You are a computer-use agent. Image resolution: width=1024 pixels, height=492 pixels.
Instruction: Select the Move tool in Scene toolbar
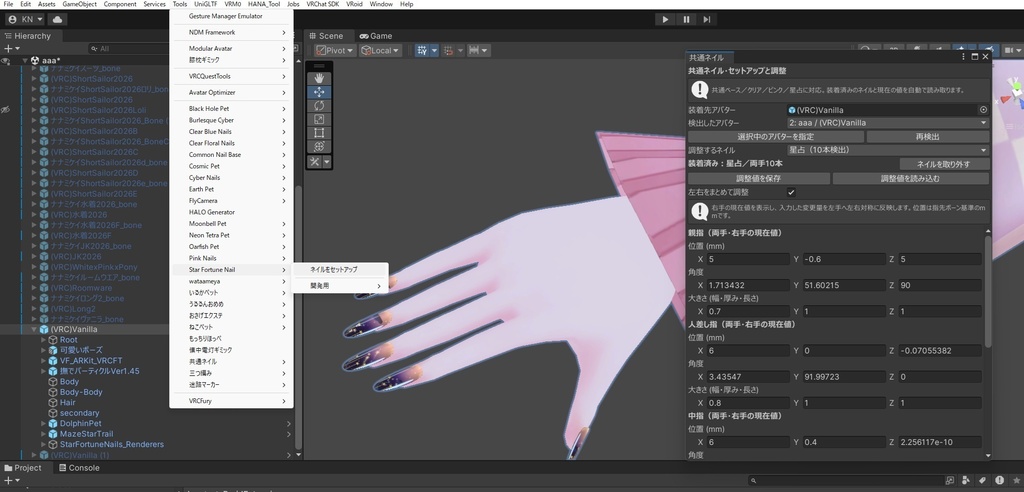coord(319,92)
